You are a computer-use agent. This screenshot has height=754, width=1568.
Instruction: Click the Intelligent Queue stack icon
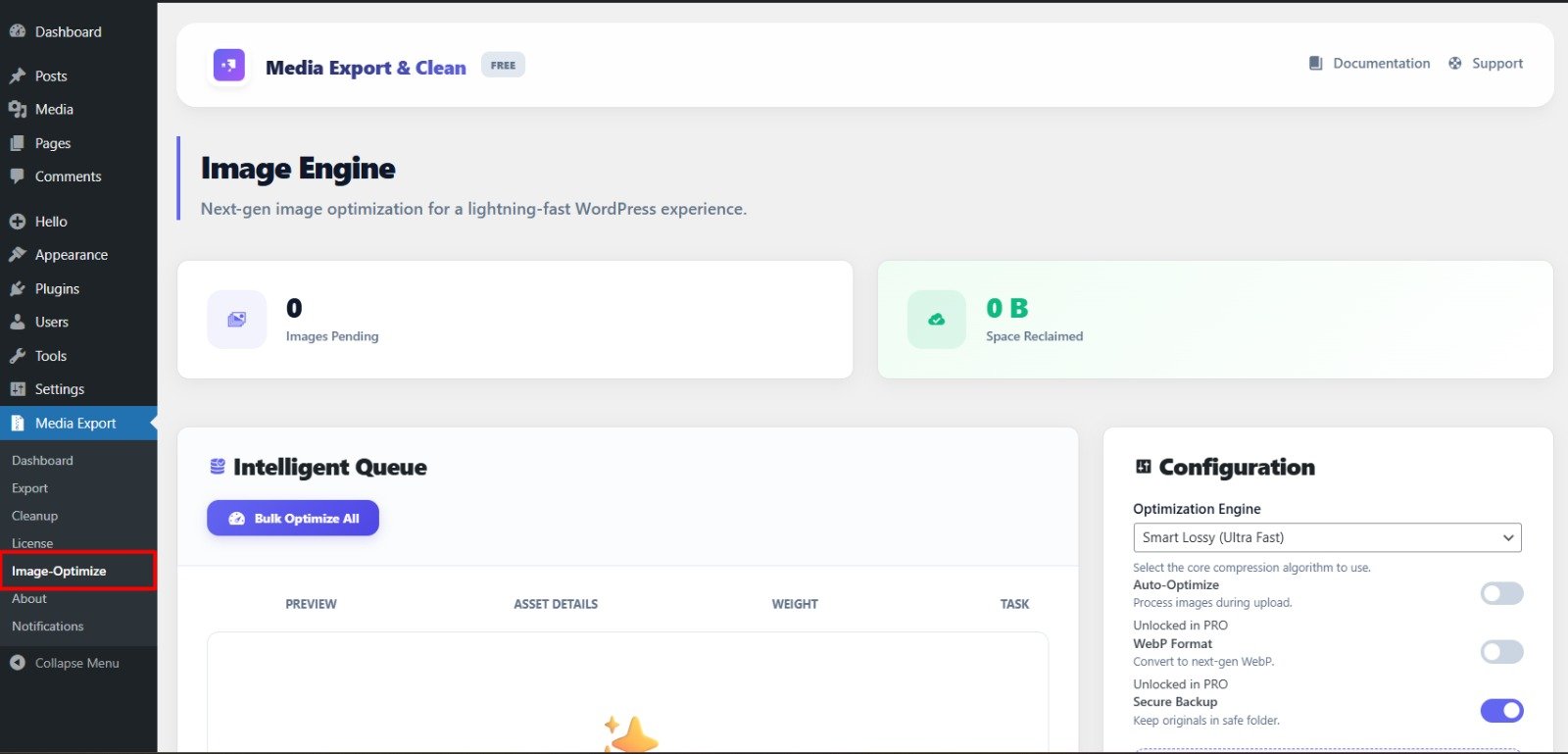click(218, 467)
